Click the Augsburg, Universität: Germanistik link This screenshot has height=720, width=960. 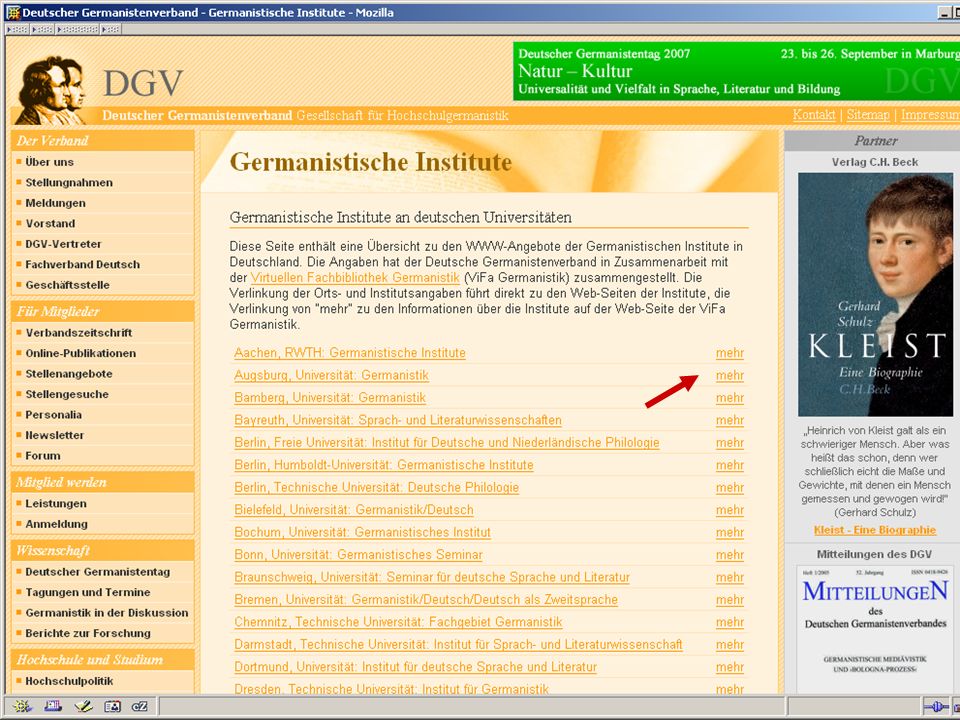[331, 375]
